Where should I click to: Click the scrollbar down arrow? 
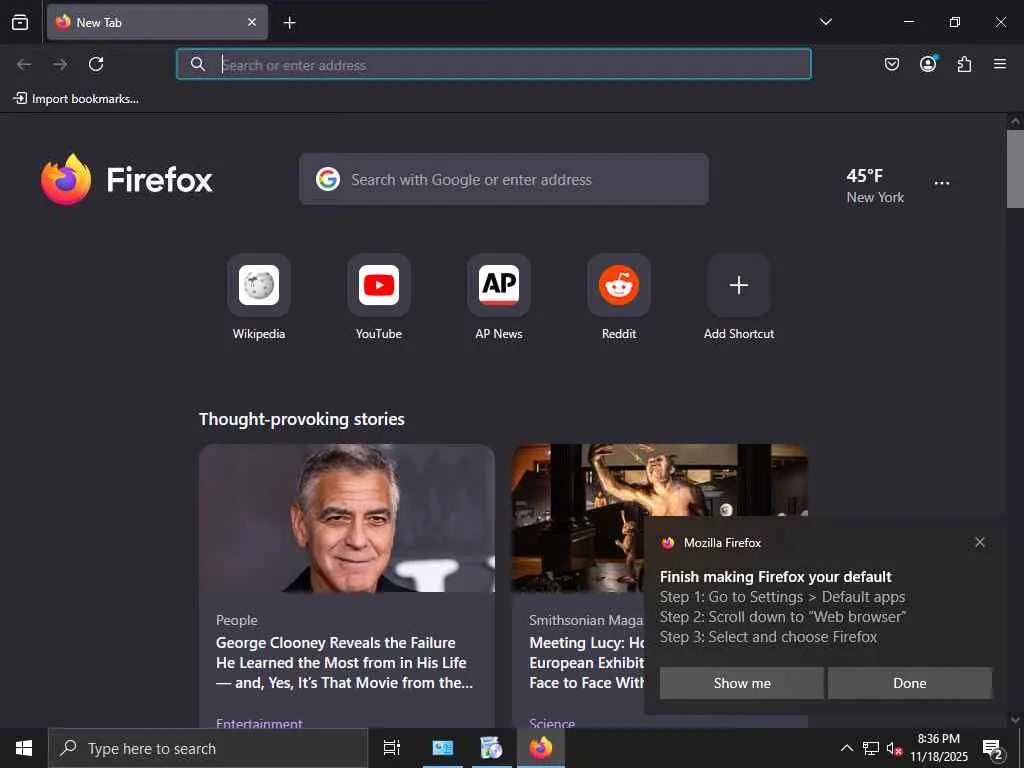click(x=1015, y=720)
